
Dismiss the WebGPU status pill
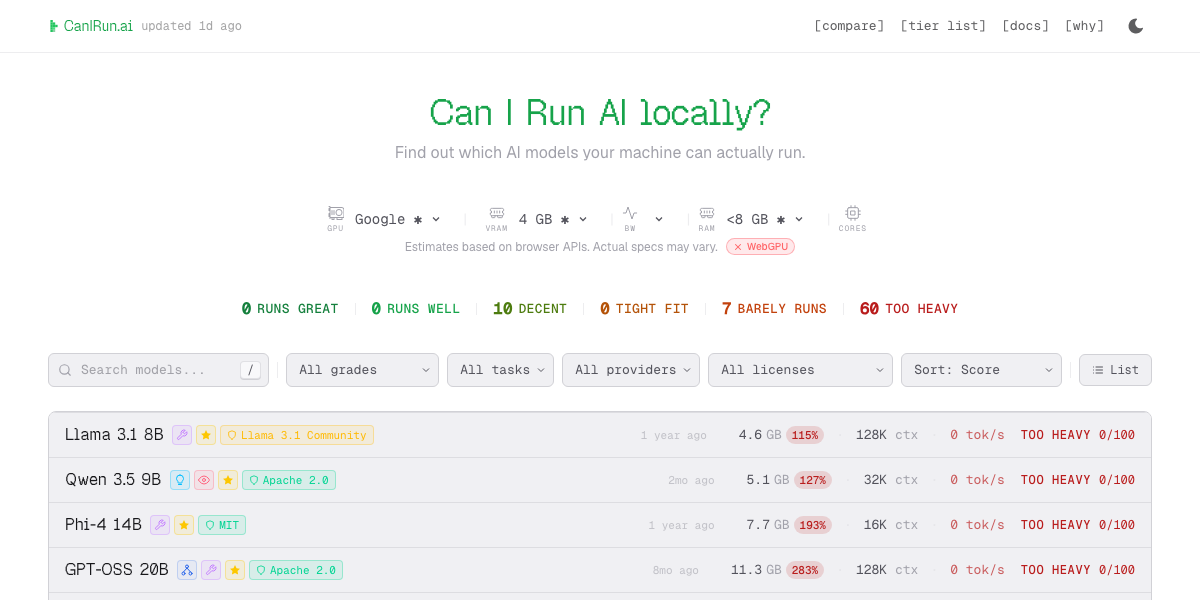(760, 246)
